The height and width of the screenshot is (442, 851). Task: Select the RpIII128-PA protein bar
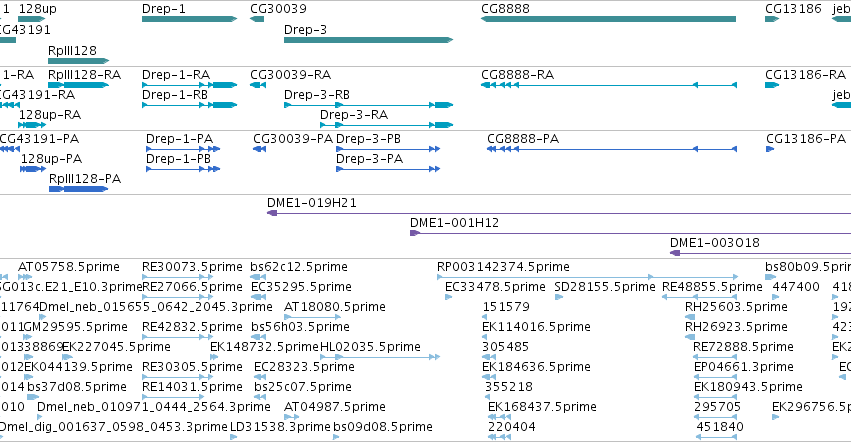[x=79, y=189]
